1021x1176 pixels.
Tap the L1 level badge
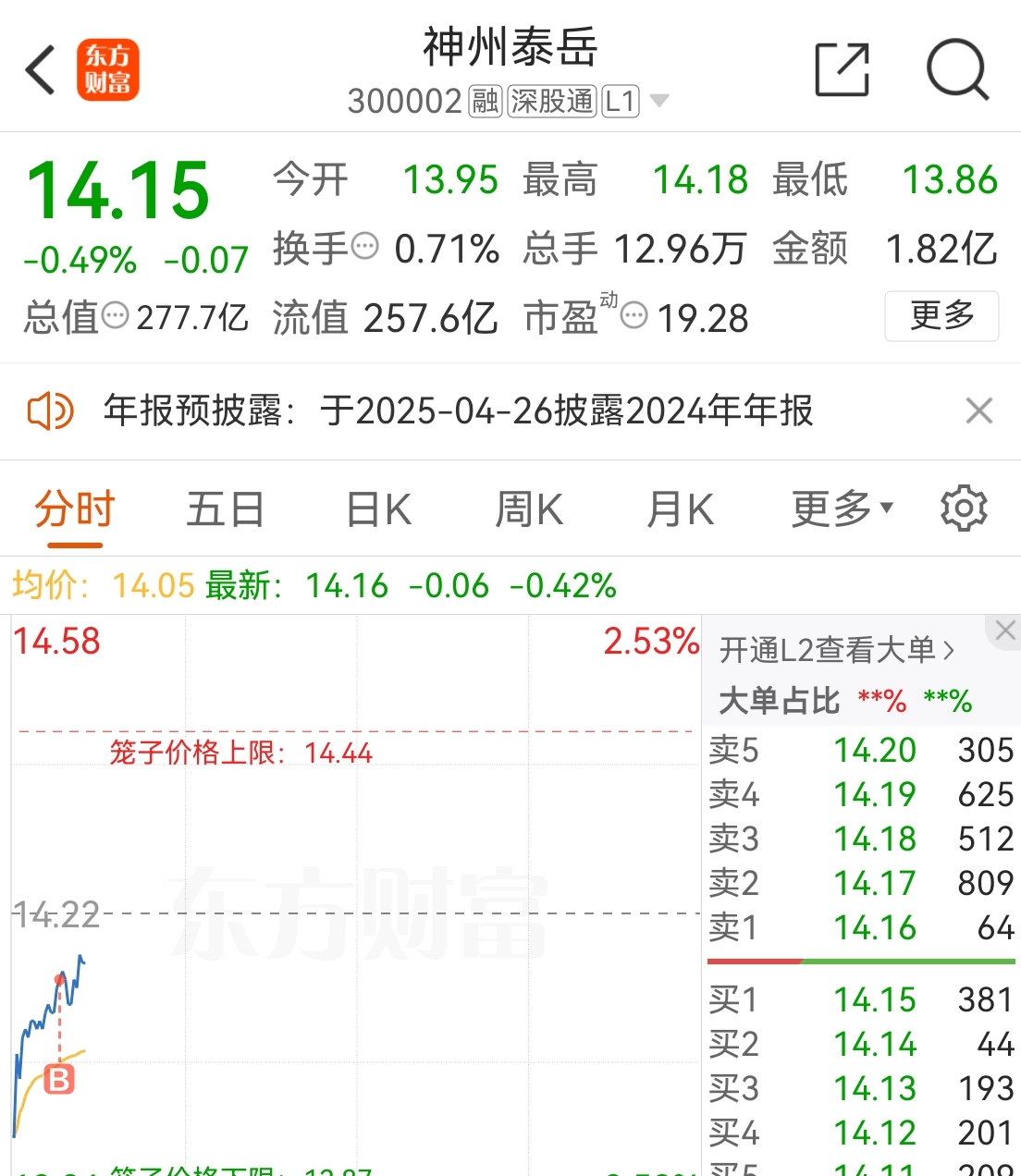pyautogui.click(x=621, y=101)
